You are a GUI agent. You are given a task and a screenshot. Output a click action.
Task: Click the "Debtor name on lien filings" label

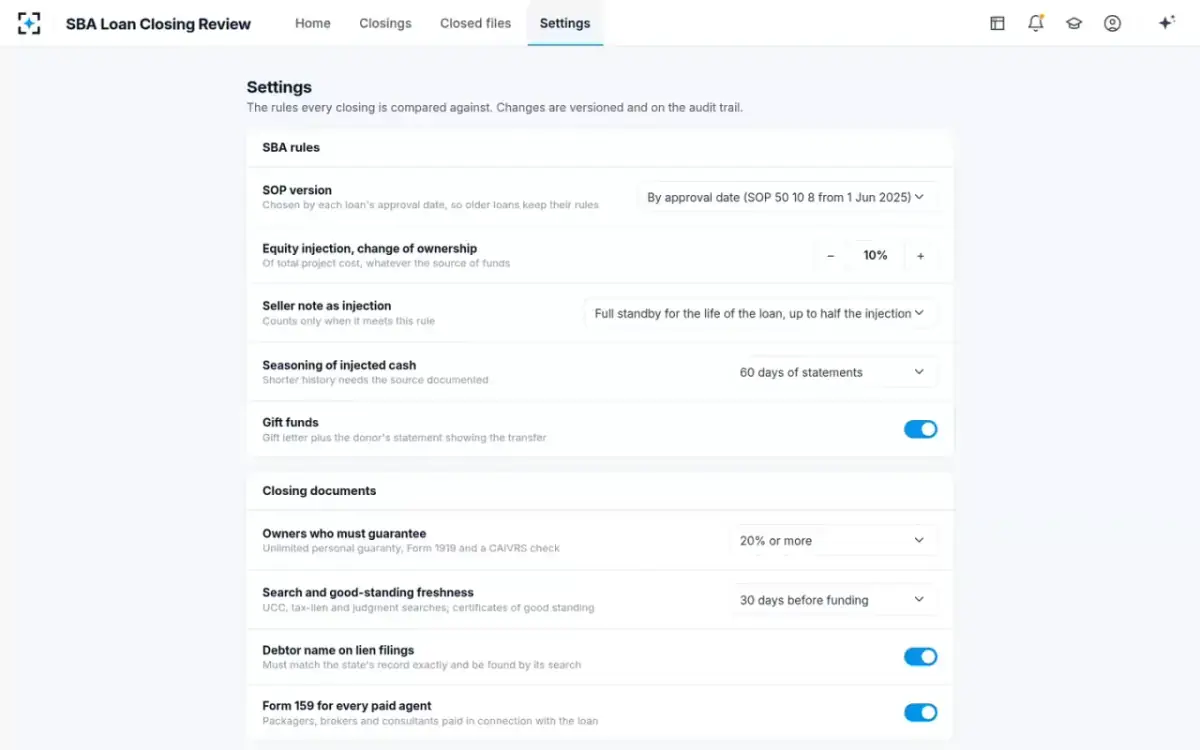tap(338, 650)
